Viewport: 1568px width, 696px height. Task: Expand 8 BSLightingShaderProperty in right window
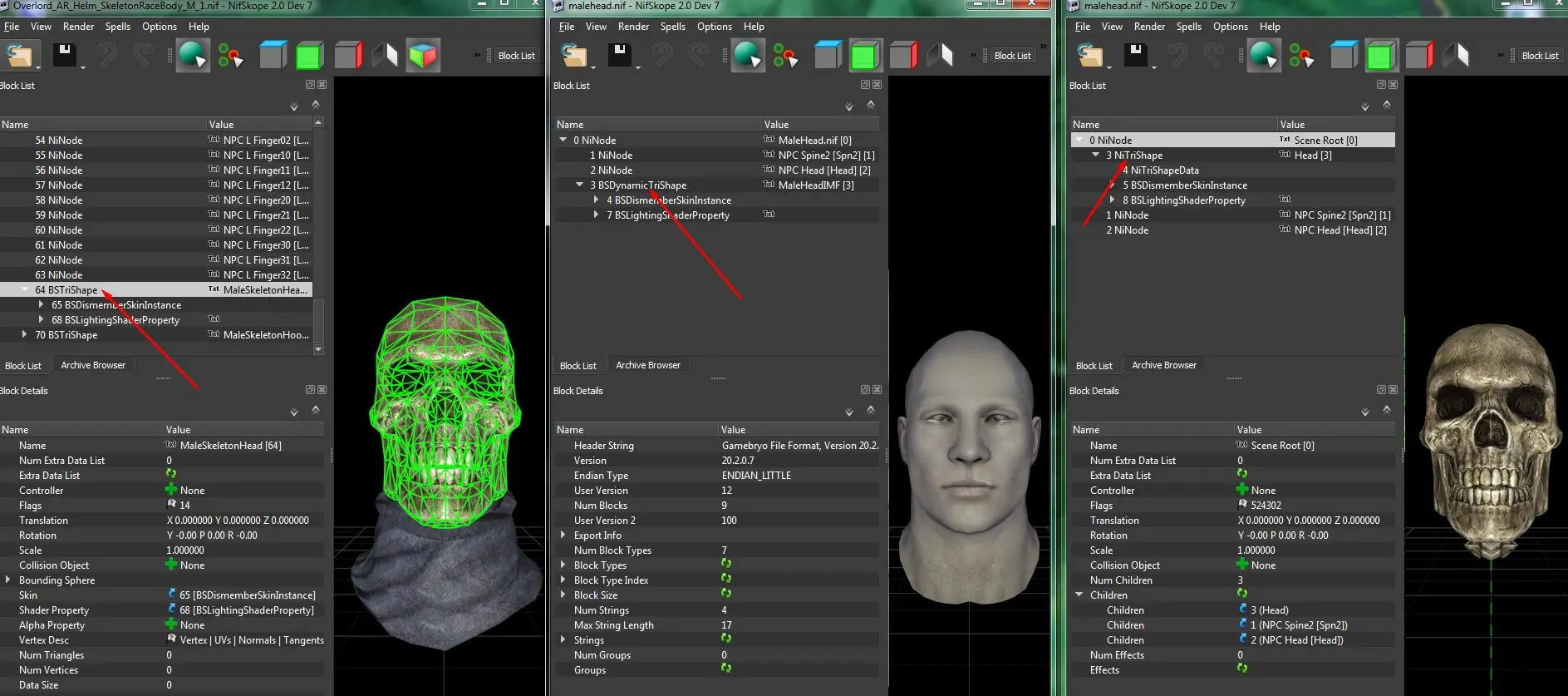[1112, 200]
